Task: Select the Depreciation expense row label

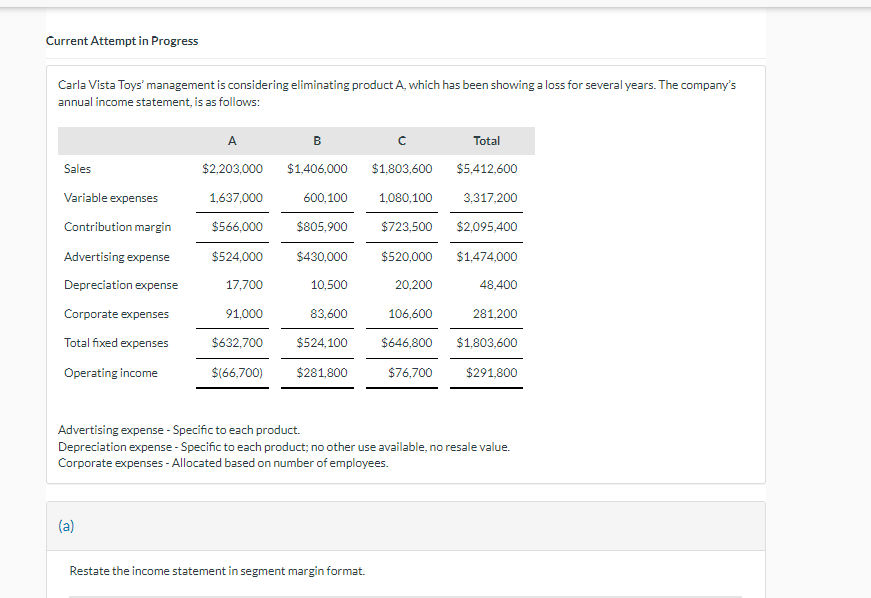Action: tap(121, 285)
